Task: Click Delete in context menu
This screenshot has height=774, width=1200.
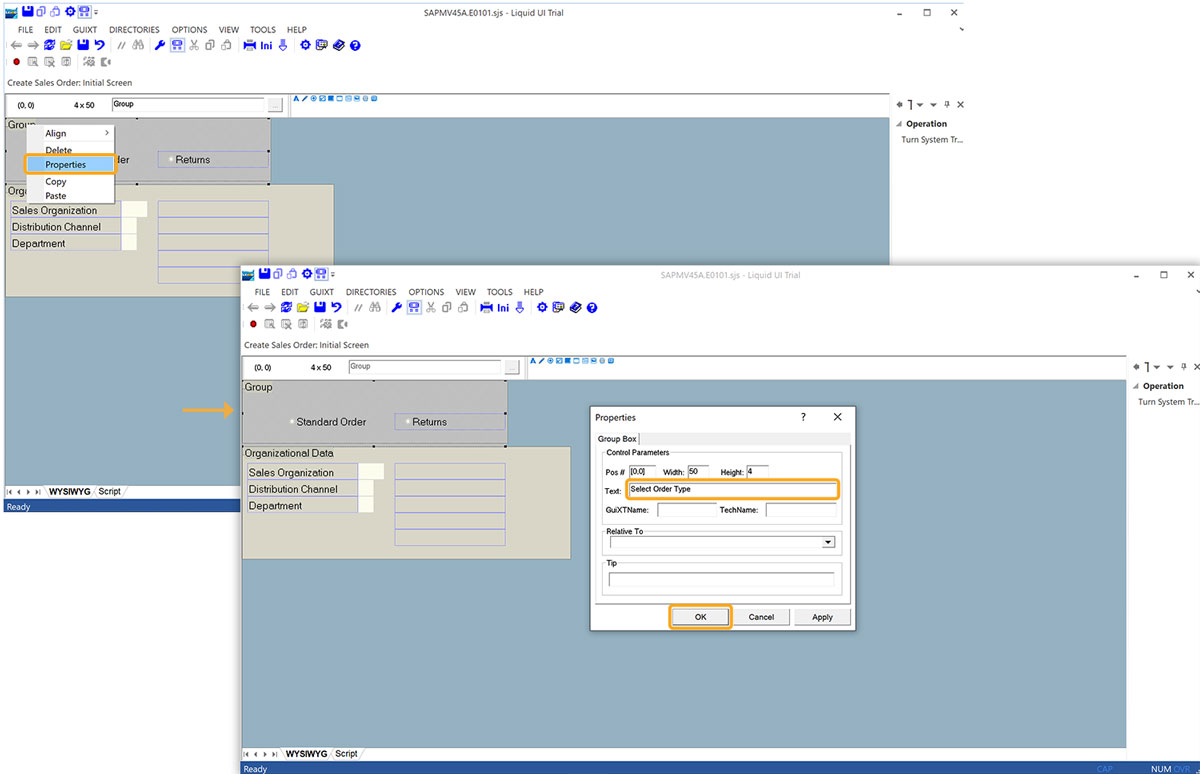Action: (58, 150)
